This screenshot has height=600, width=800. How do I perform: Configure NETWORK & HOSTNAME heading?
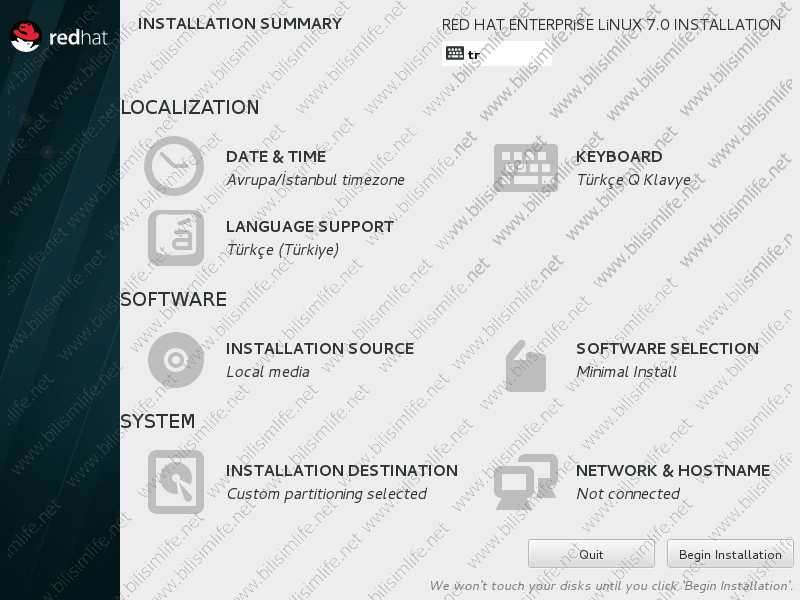coord(673,470)
